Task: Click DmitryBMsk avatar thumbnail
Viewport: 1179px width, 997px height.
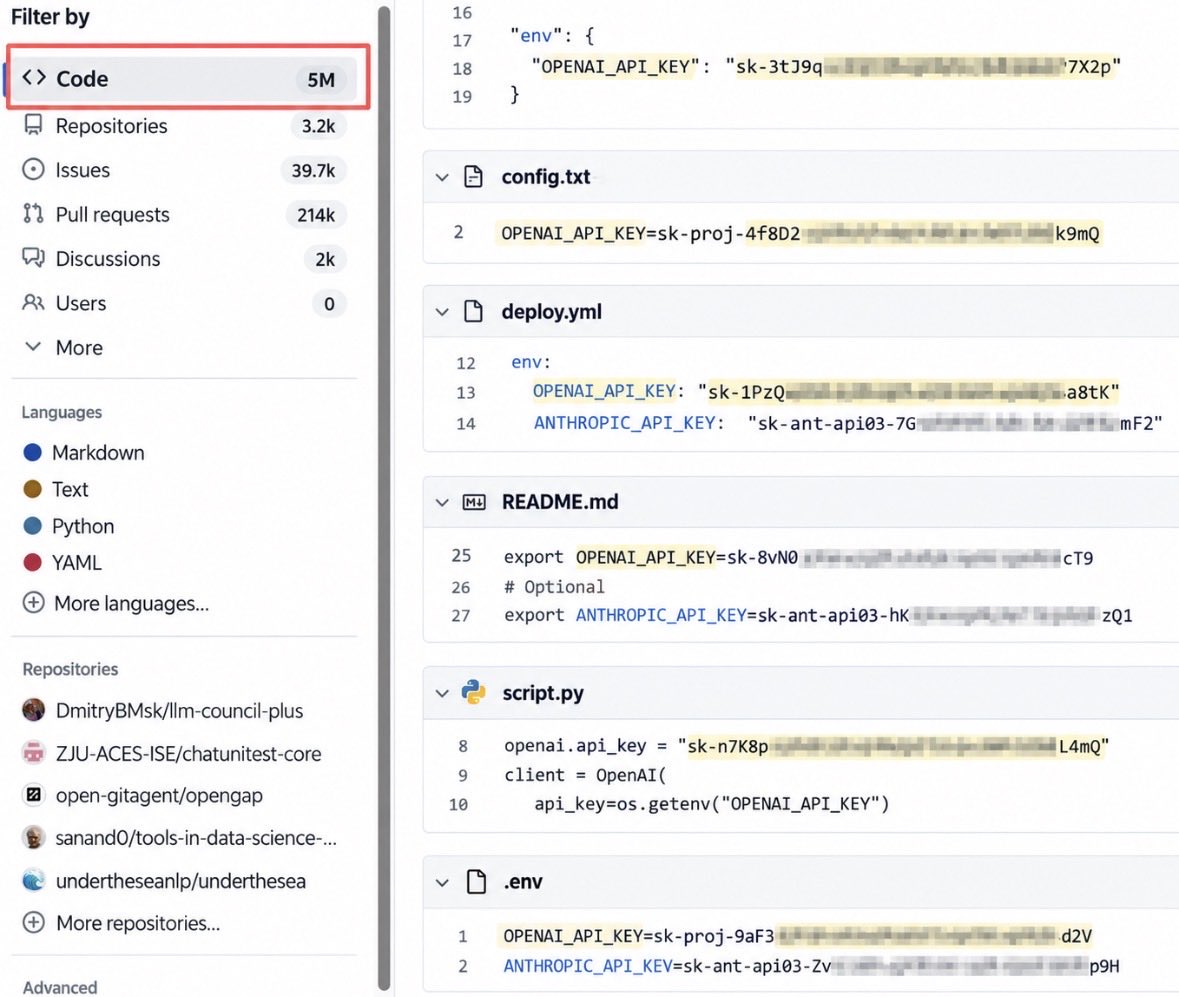Action: pos(33,710)
